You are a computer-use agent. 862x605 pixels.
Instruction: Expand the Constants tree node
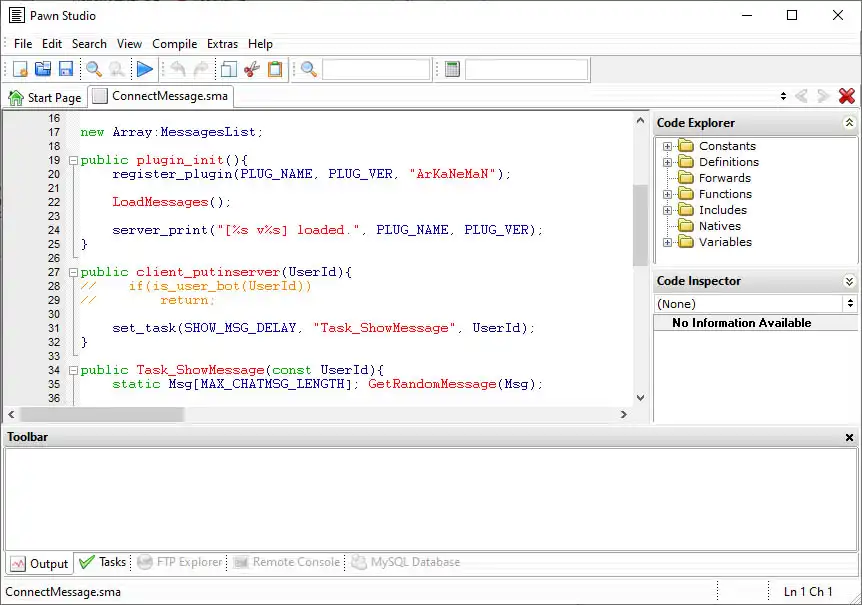pos(667,146)
